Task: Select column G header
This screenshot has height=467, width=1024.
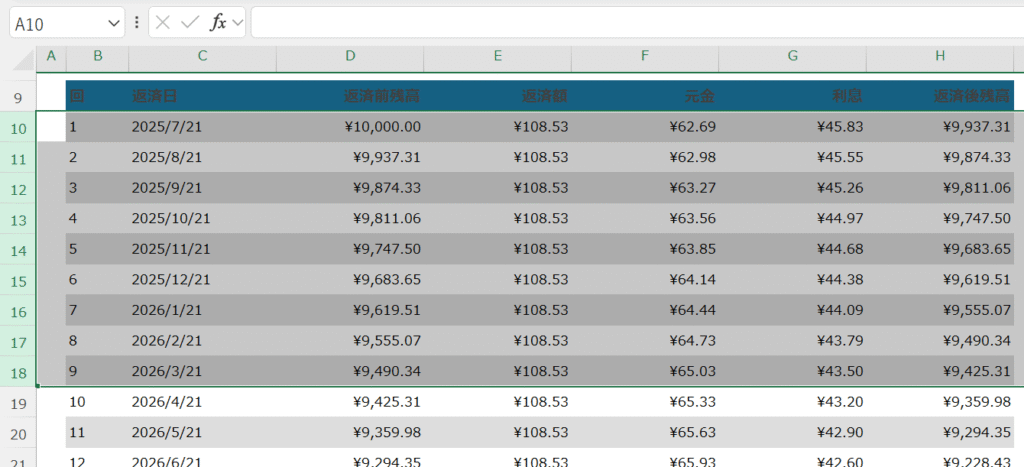Action: [793, 56]
